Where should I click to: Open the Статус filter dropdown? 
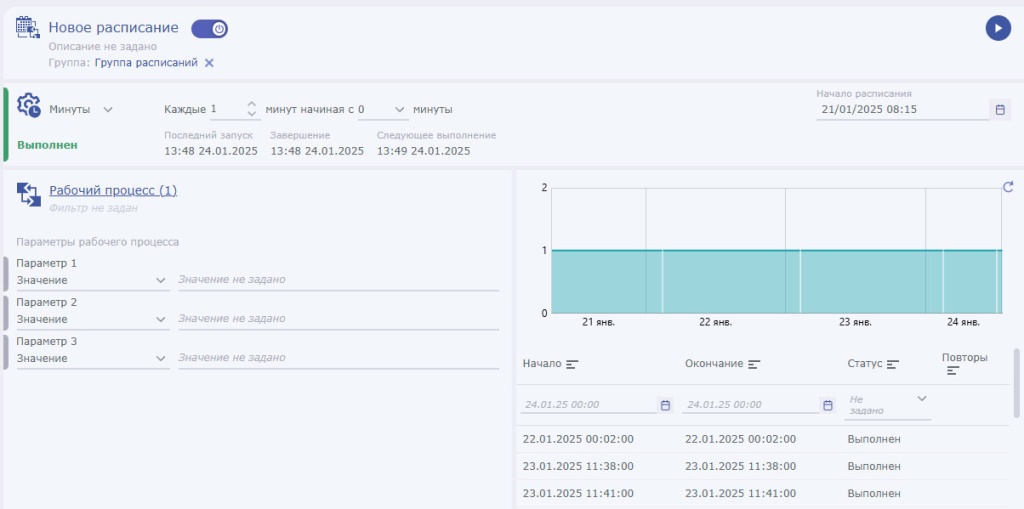(x=921, y=399)
